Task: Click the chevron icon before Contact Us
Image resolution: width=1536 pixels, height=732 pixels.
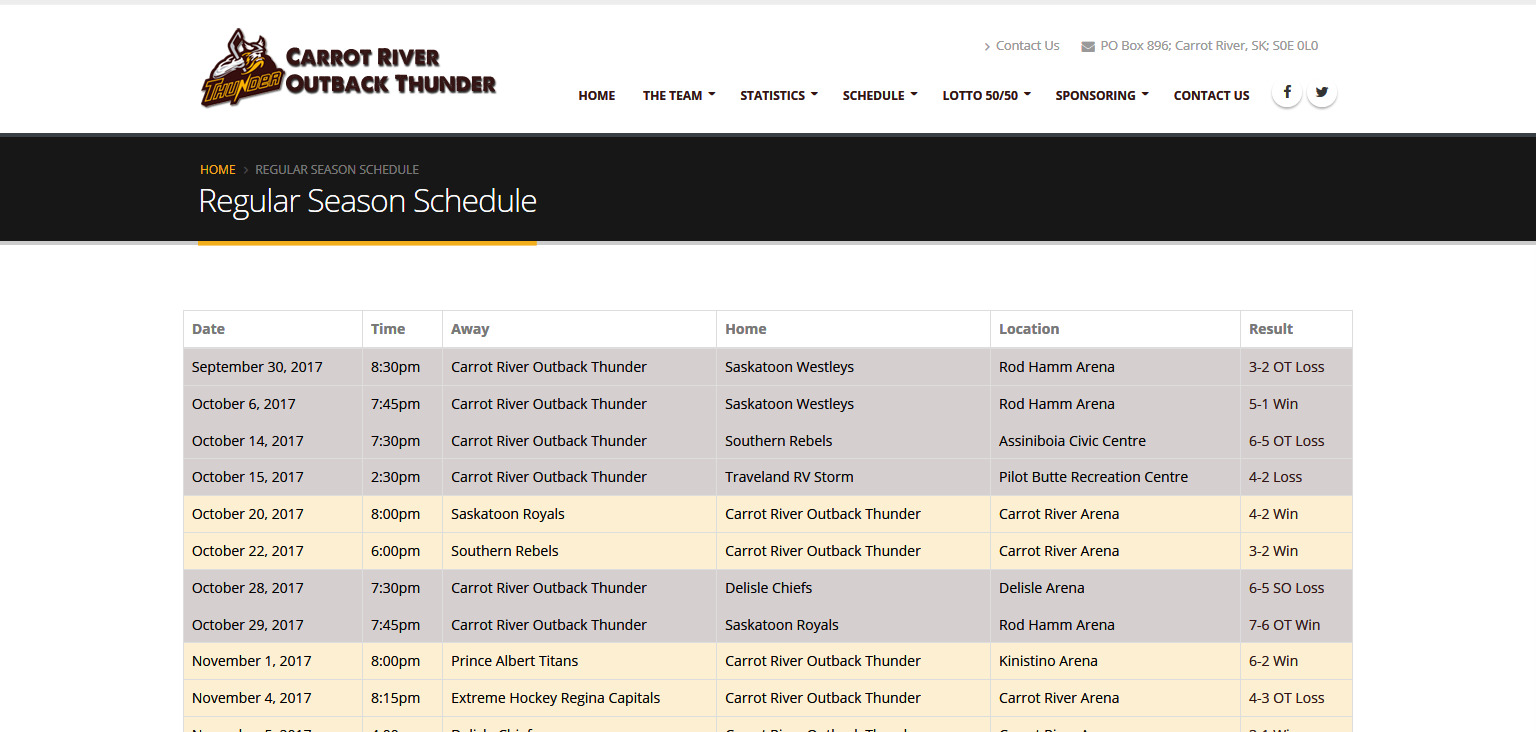Action: click(x=987, y=46)
